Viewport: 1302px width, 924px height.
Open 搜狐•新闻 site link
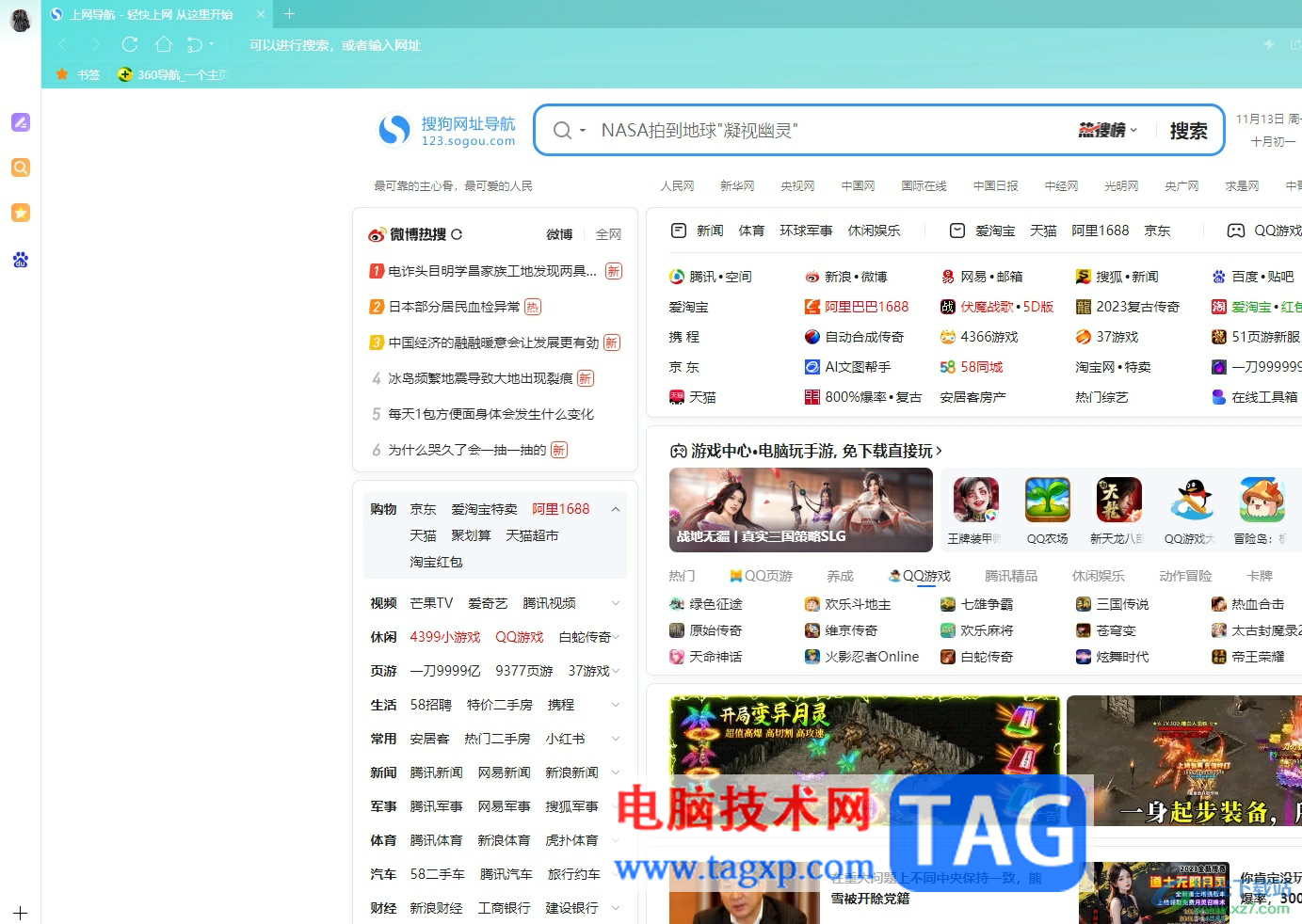coord(1117,277)
